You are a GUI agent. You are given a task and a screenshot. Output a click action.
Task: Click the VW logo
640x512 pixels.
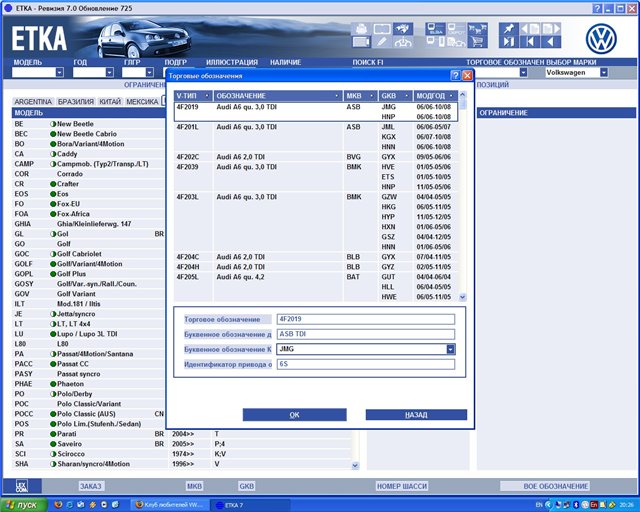tap(601, 38)
